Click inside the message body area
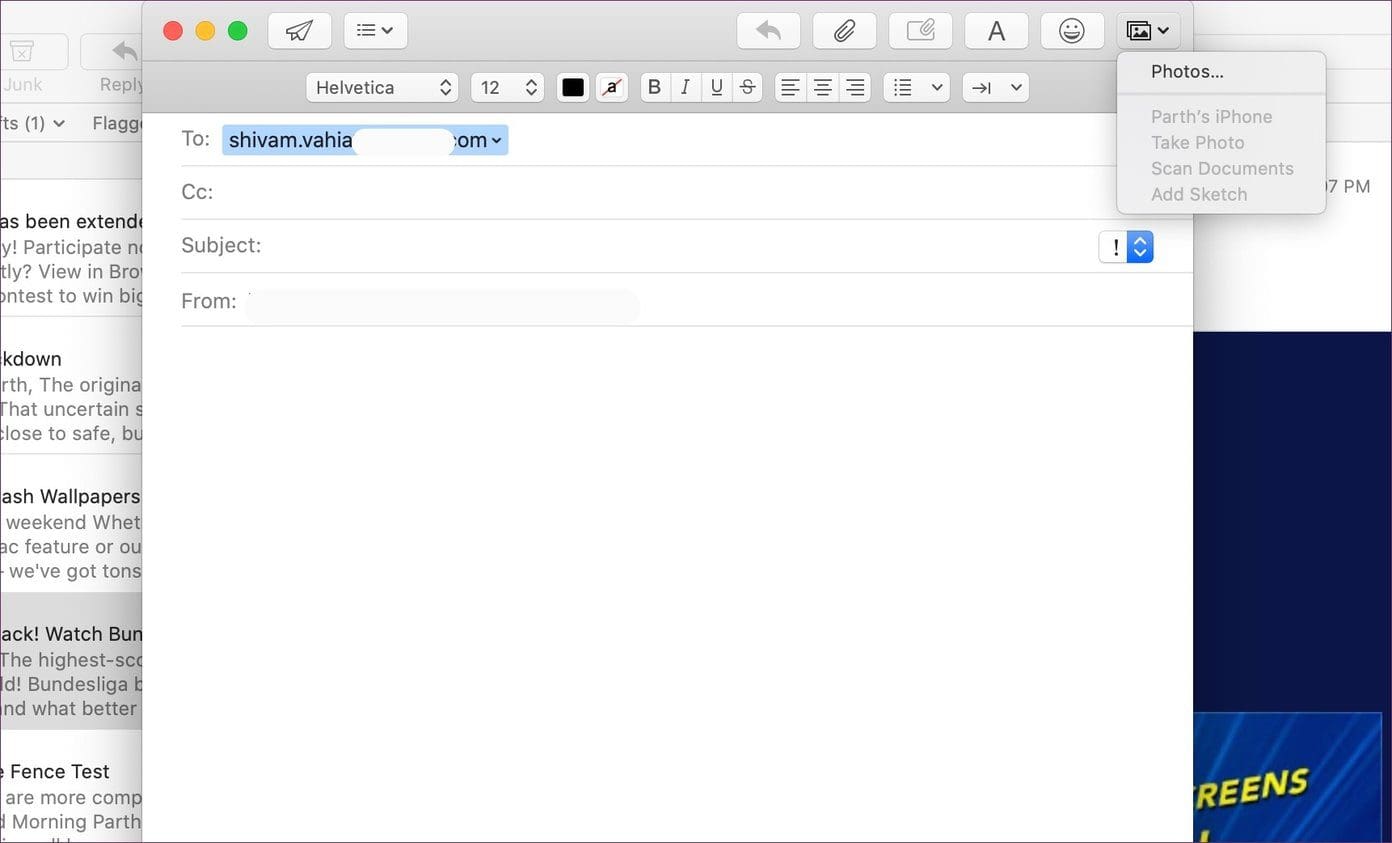This screenshot has width=1392, height=843. click(x=667, y=585)
